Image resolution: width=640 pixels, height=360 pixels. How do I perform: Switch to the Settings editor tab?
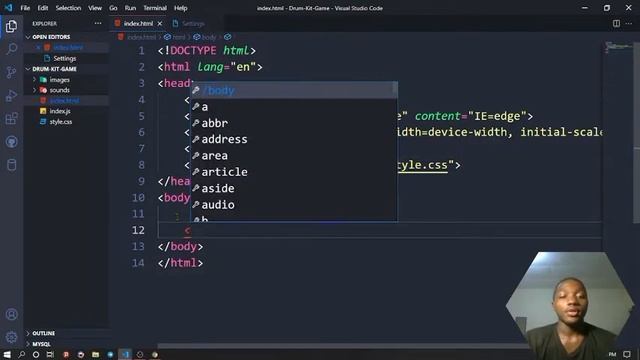193,24
